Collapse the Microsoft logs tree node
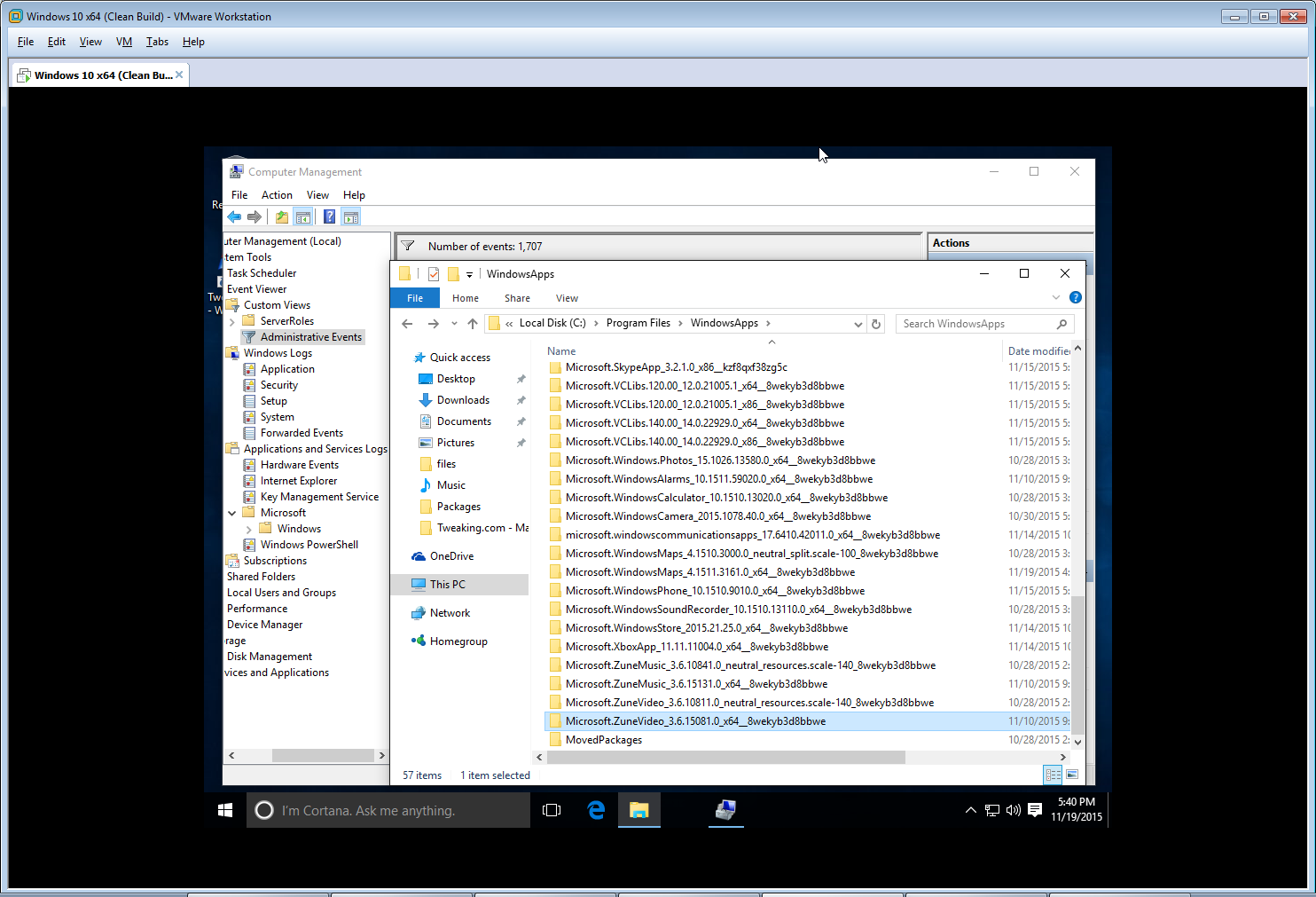 click(x=232, y=513)
